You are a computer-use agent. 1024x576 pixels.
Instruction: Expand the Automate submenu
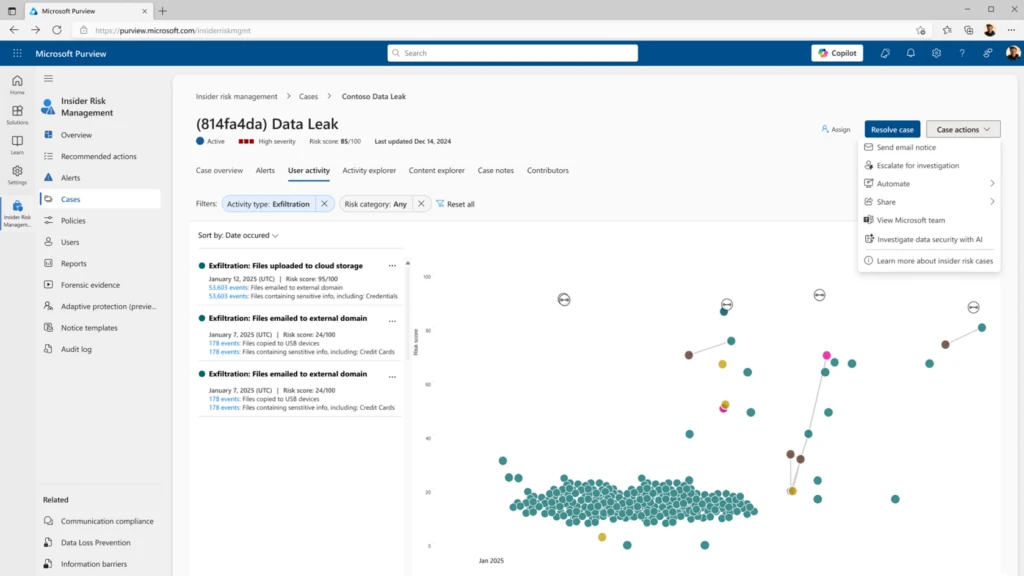point(929,184)
